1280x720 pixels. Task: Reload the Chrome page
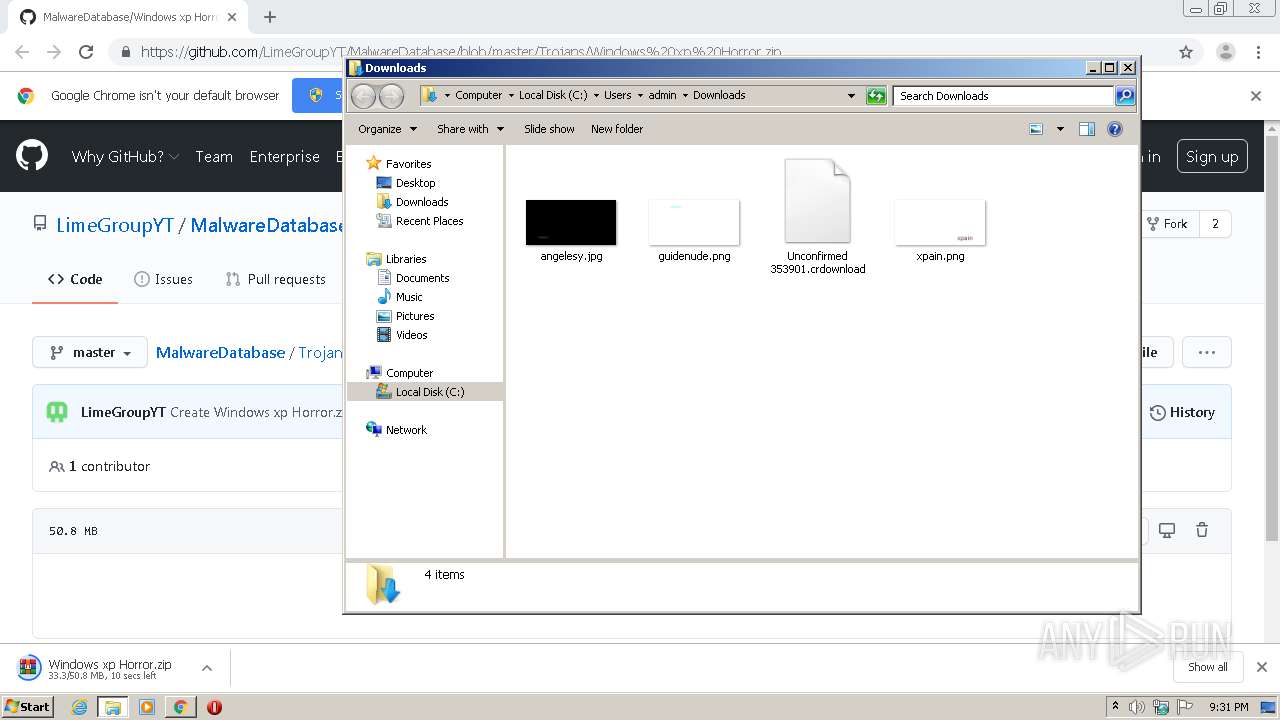coord(86,52)
